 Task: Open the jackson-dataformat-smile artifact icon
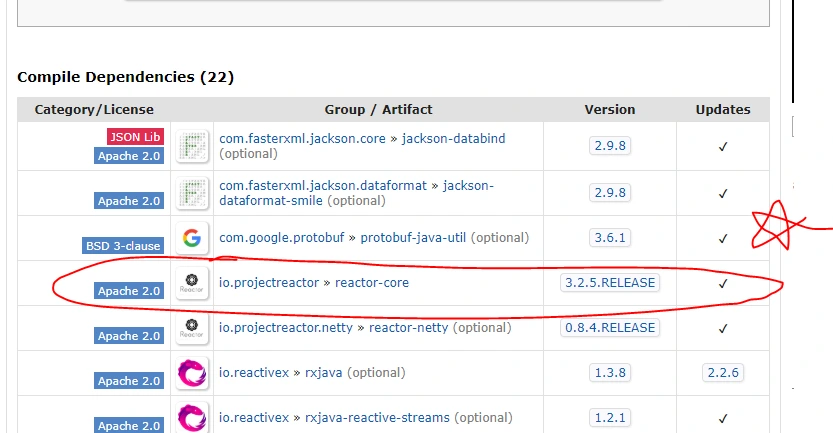[192, 193]
